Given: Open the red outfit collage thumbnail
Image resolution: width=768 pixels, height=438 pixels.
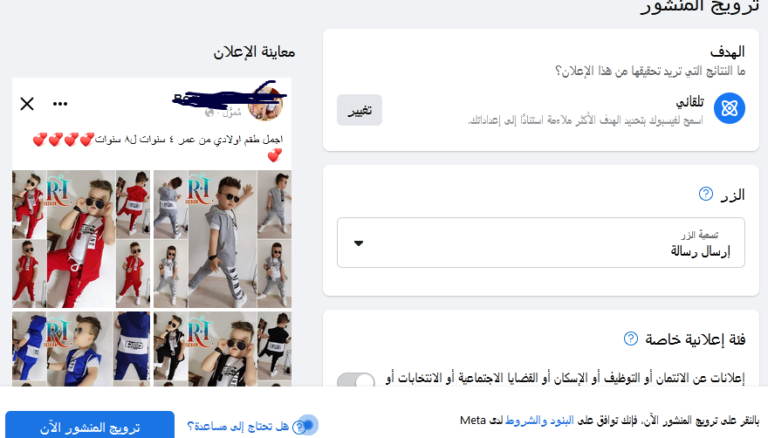Looking at the screenshot, I should (x=81, y=239).
